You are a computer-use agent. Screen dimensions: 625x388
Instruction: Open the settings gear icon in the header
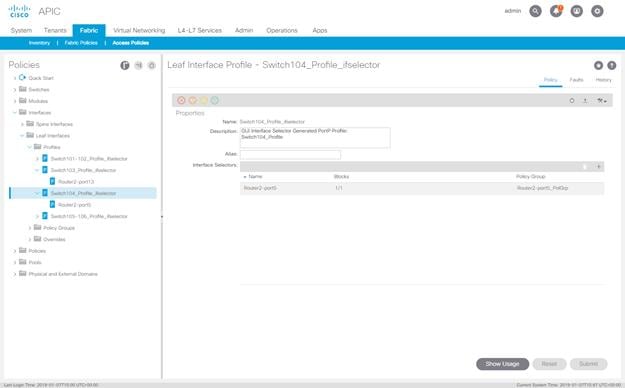597,11
